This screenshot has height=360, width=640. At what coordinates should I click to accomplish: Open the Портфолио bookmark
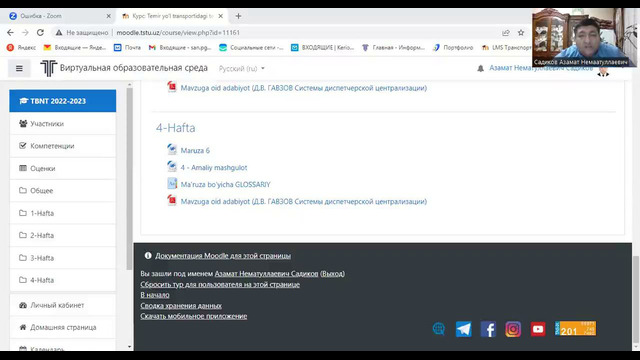pyautogui.click(x=453, y=48)
